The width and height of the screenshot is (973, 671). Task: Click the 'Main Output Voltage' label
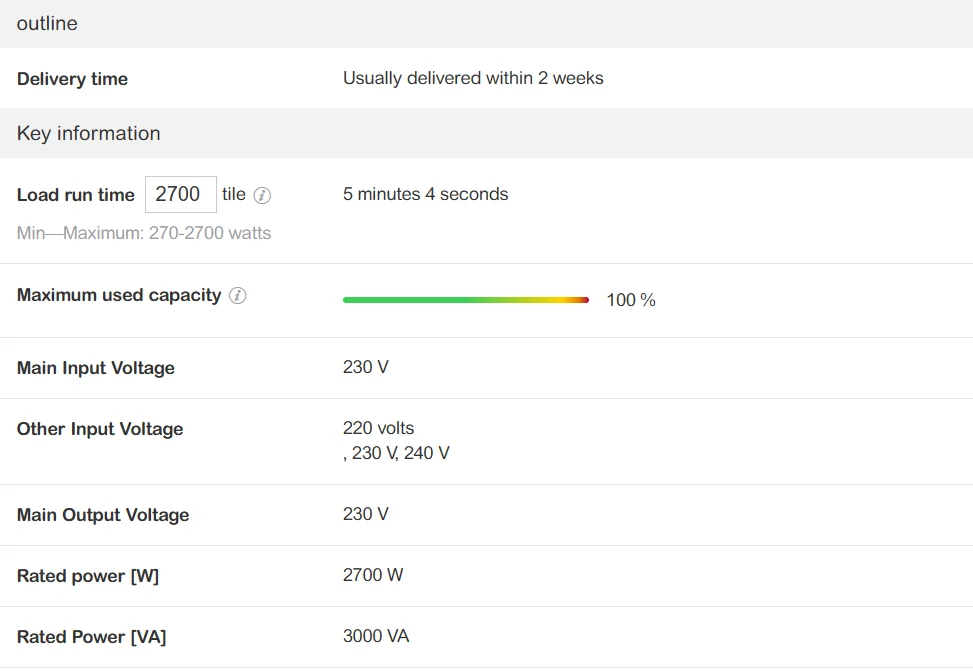pyautogui.click(x=103, y=515)
